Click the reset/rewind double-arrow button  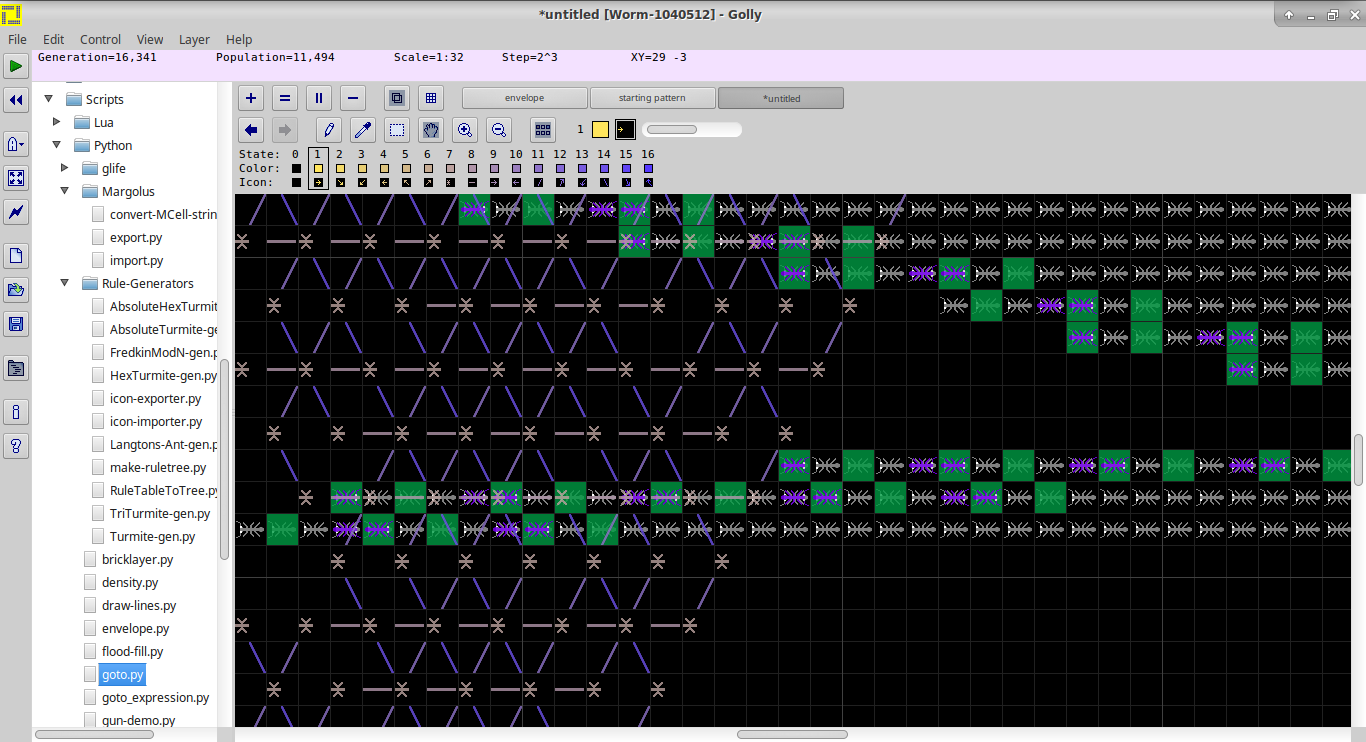coord(15,100)
